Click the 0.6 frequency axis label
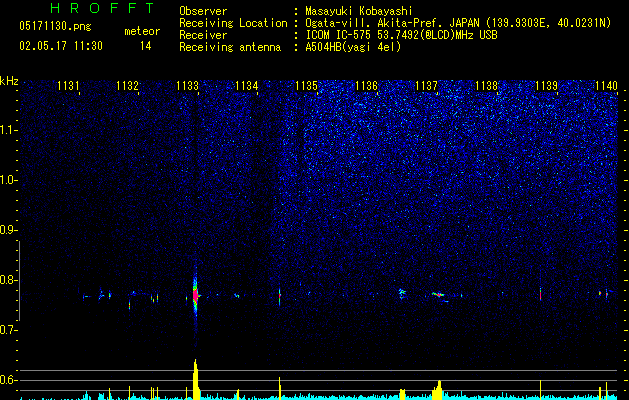Screen dimensions: 629x400 tap(8, 380)
